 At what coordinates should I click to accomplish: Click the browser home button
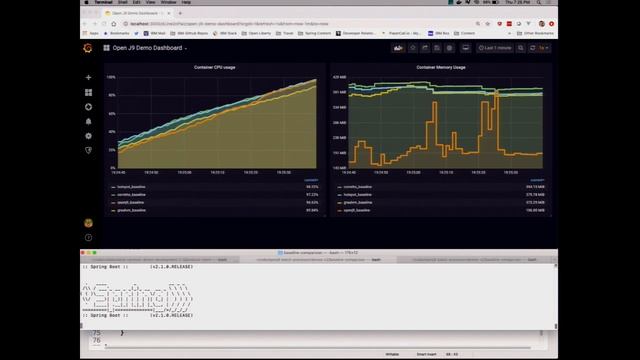[x=114, y=24]
